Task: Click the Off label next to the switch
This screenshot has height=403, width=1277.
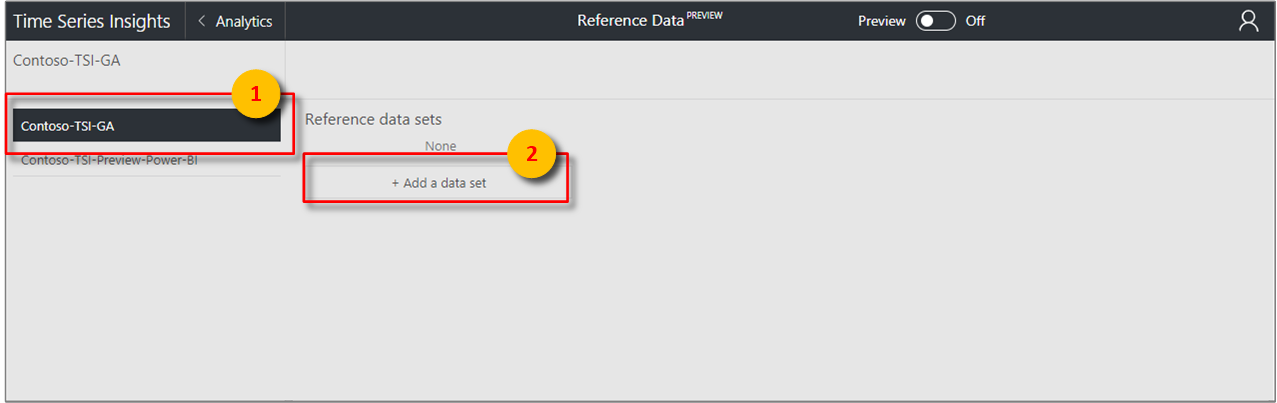Action: pos(975,21)
